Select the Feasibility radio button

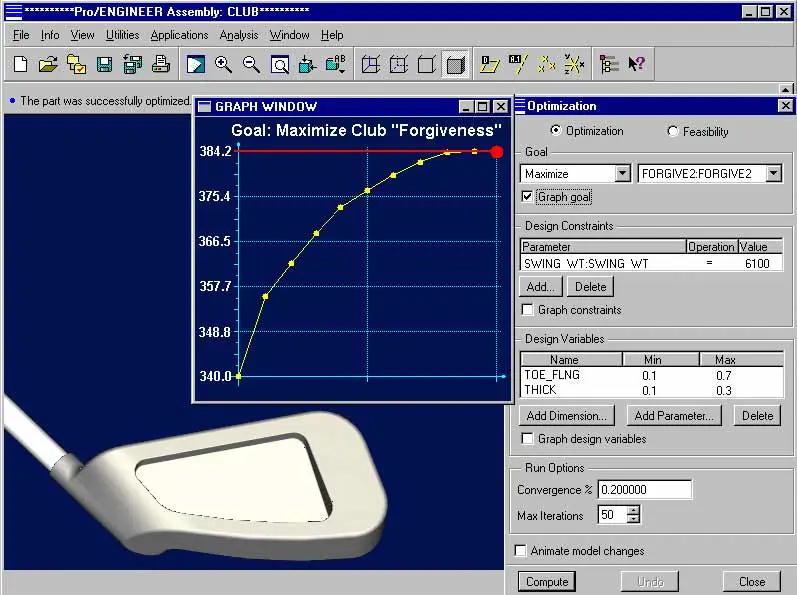point(672,132)
